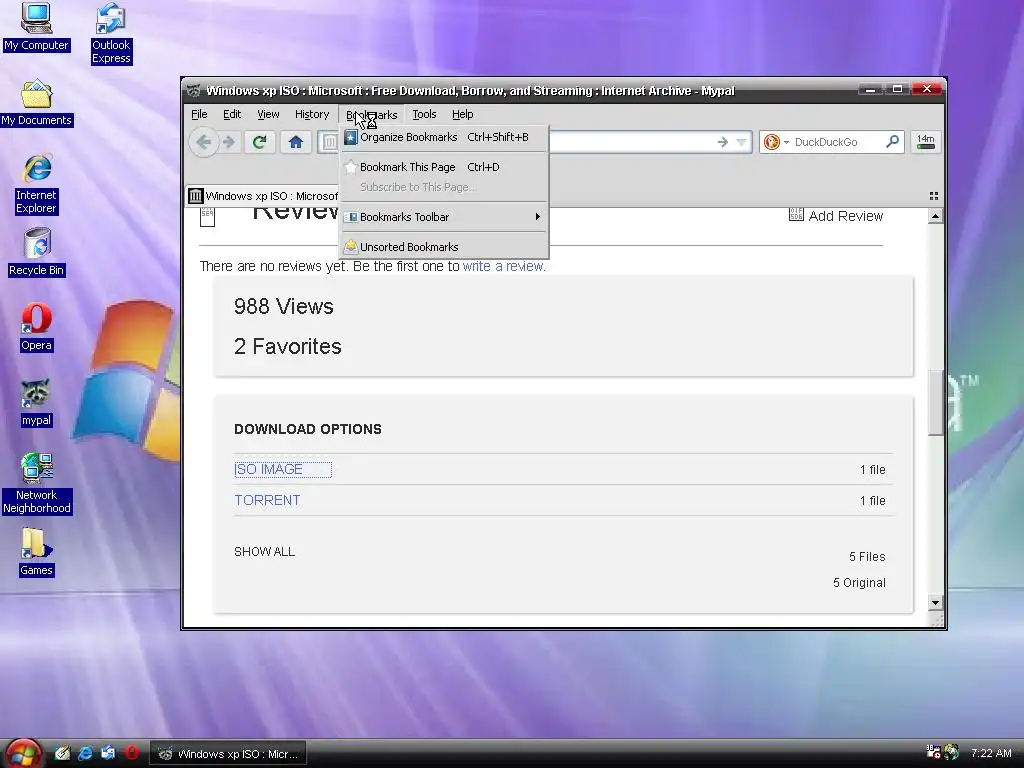The image size is (1024, 768).
Task: Choose Bookmark This Page entry
Action: [x=444, y=167]
